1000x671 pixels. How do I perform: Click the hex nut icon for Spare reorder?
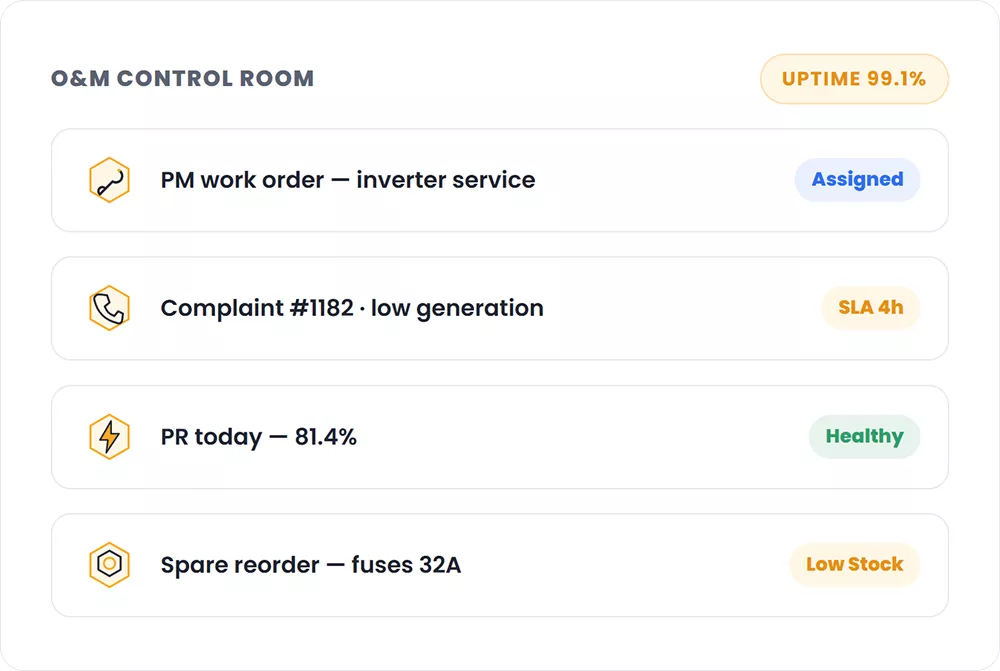pyautogui.click(x=109, y=564)
